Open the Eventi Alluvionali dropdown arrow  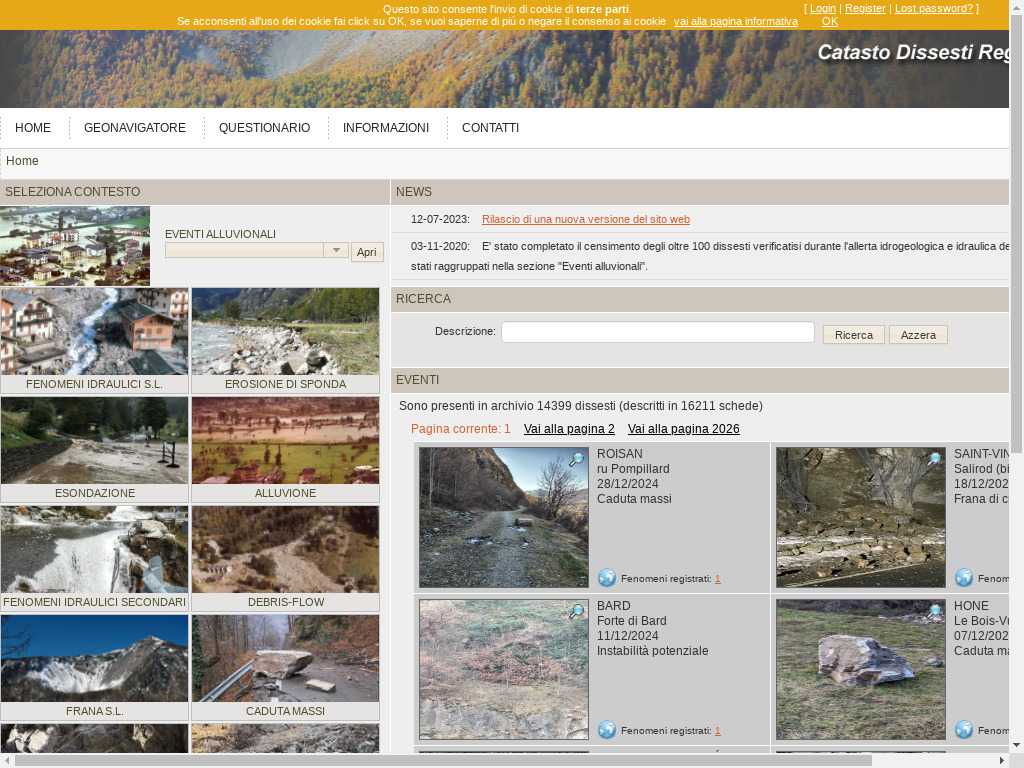pos(336,250)
